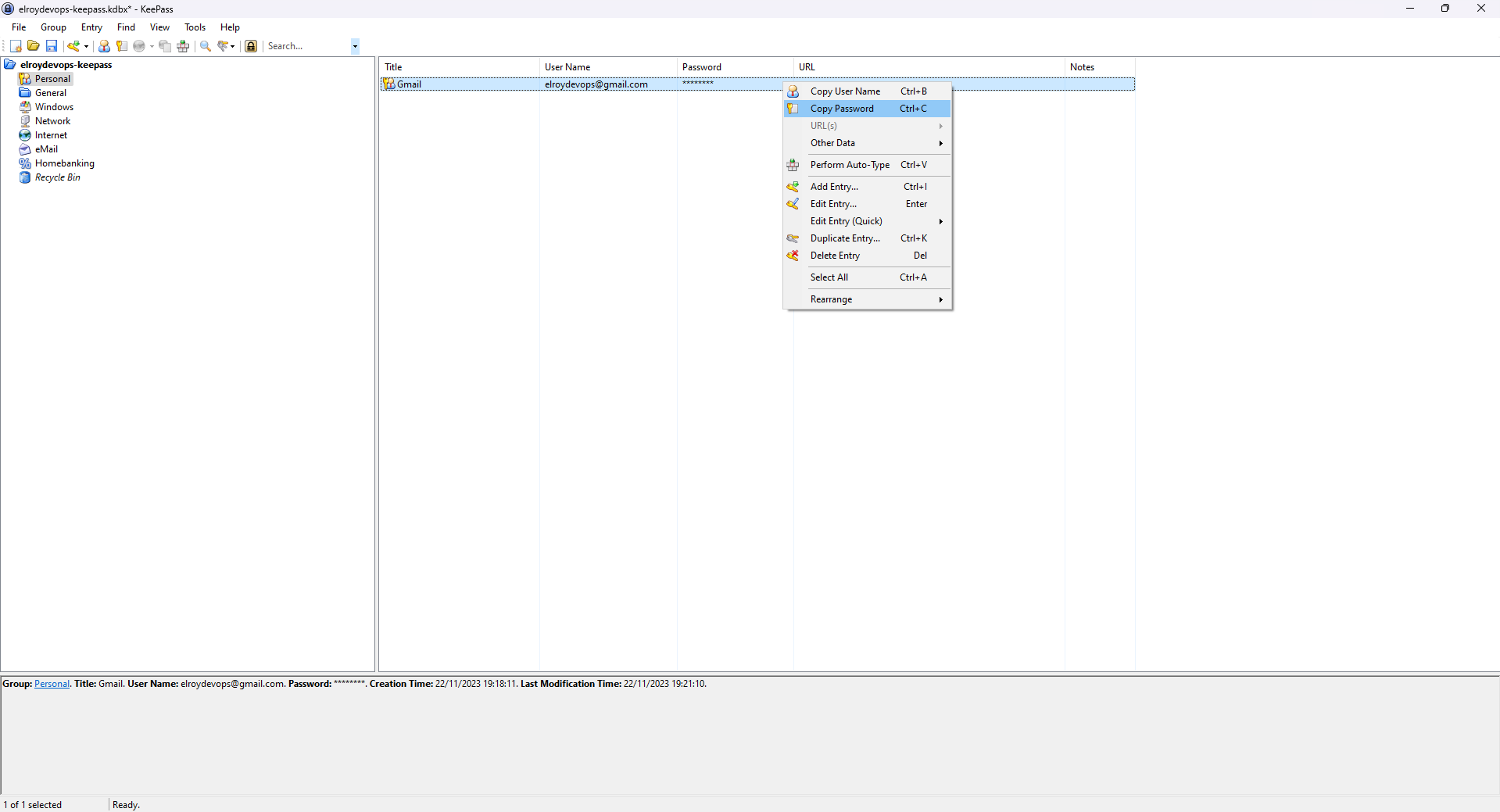Select the Internet group
Screen dimensions: 1500x812
pos(51,135)
